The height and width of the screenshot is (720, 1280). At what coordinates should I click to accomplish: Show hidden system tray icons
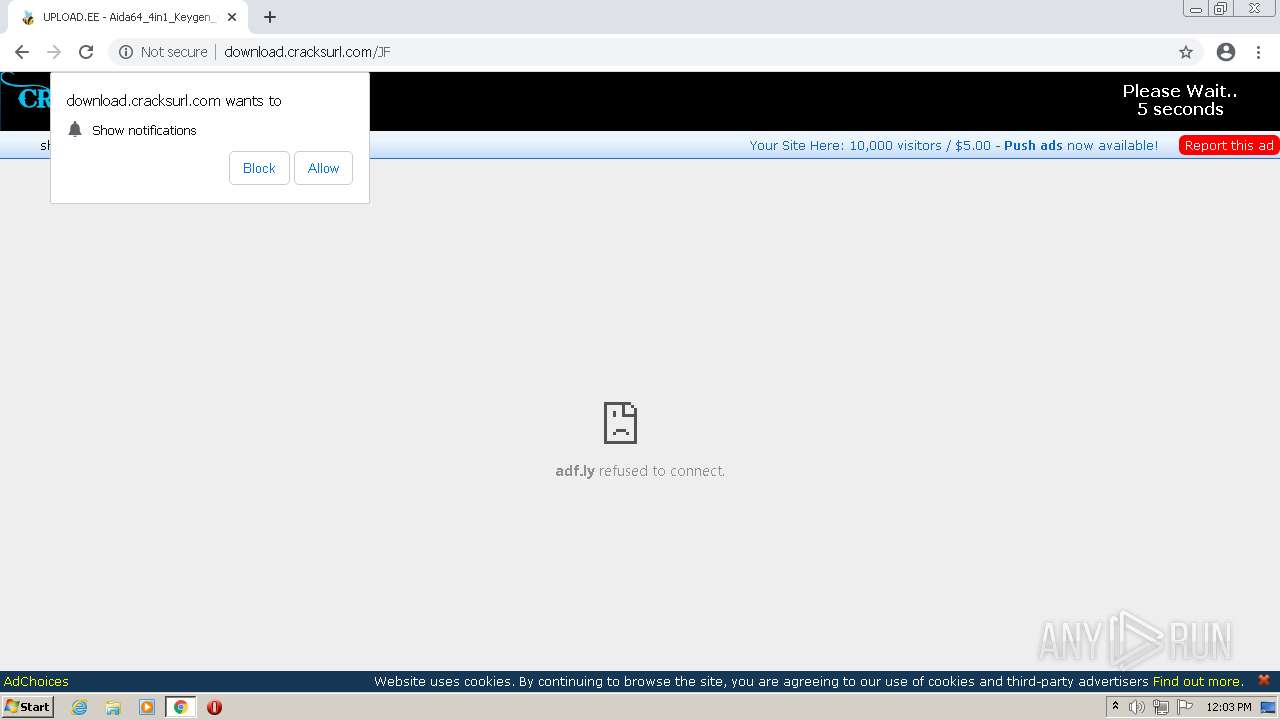1115,707
